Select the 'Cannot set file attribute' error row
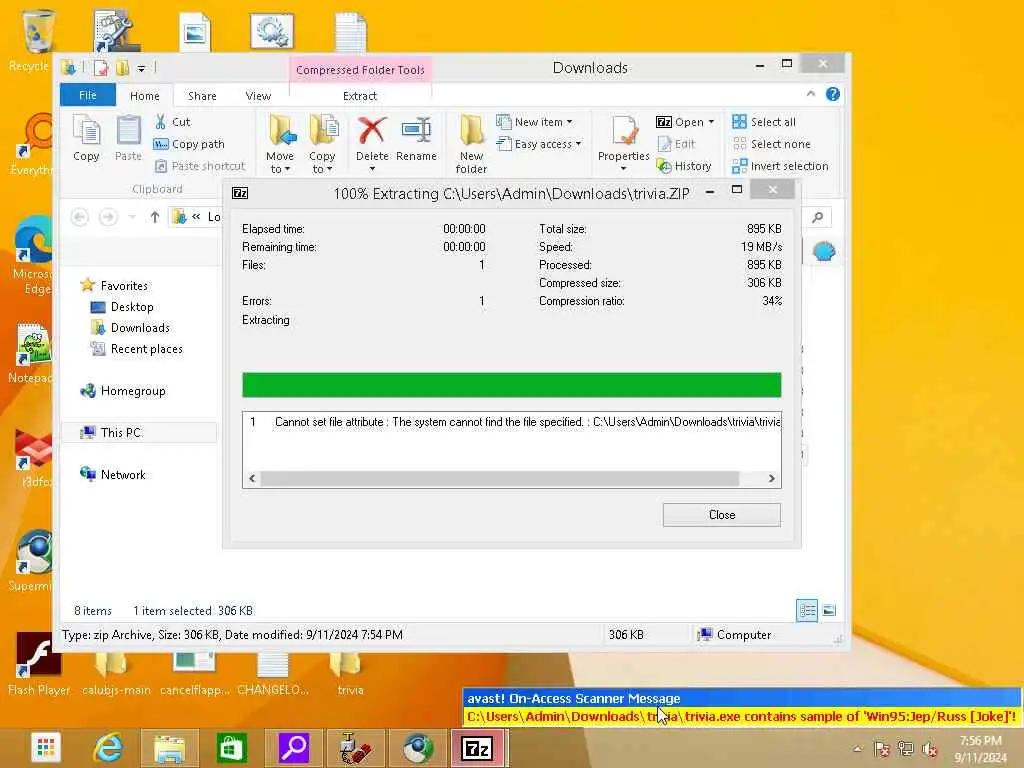Viewport: 1024px width, 768px height. point(511,422)
